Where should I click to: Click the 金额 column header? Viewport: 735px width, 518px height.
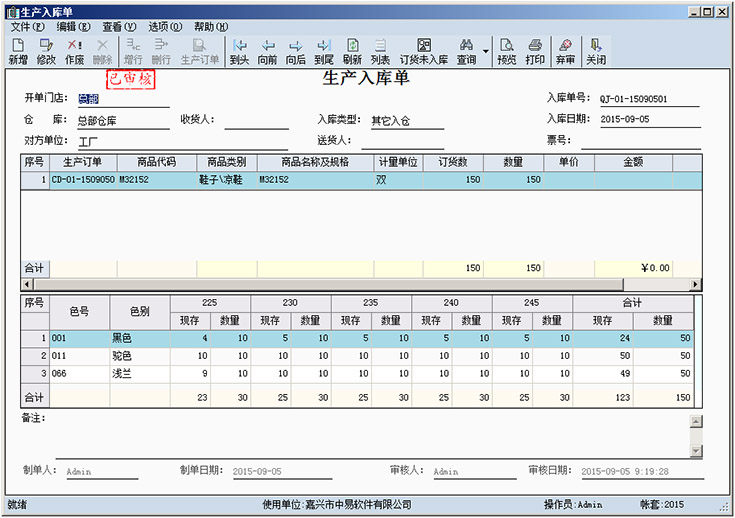click(633, 162)
